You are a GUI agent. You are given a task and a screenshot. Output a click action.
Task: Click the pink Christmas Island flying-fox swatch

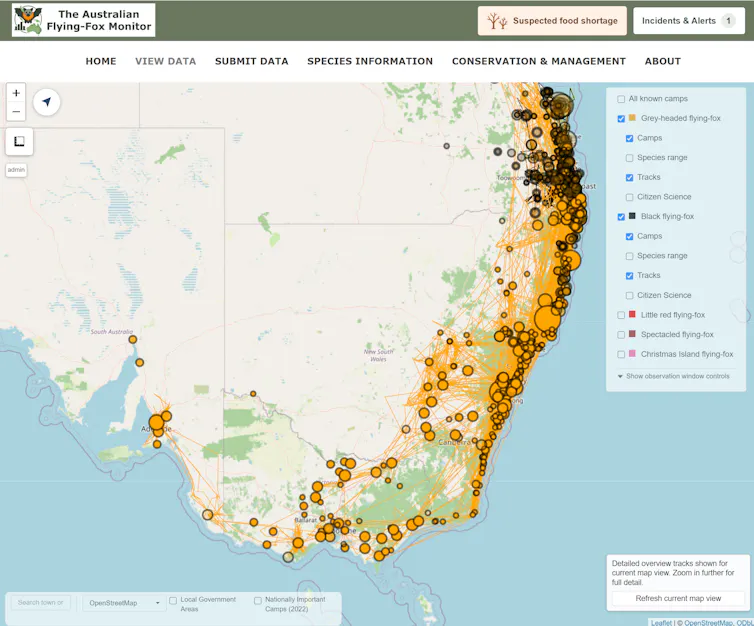632,353
